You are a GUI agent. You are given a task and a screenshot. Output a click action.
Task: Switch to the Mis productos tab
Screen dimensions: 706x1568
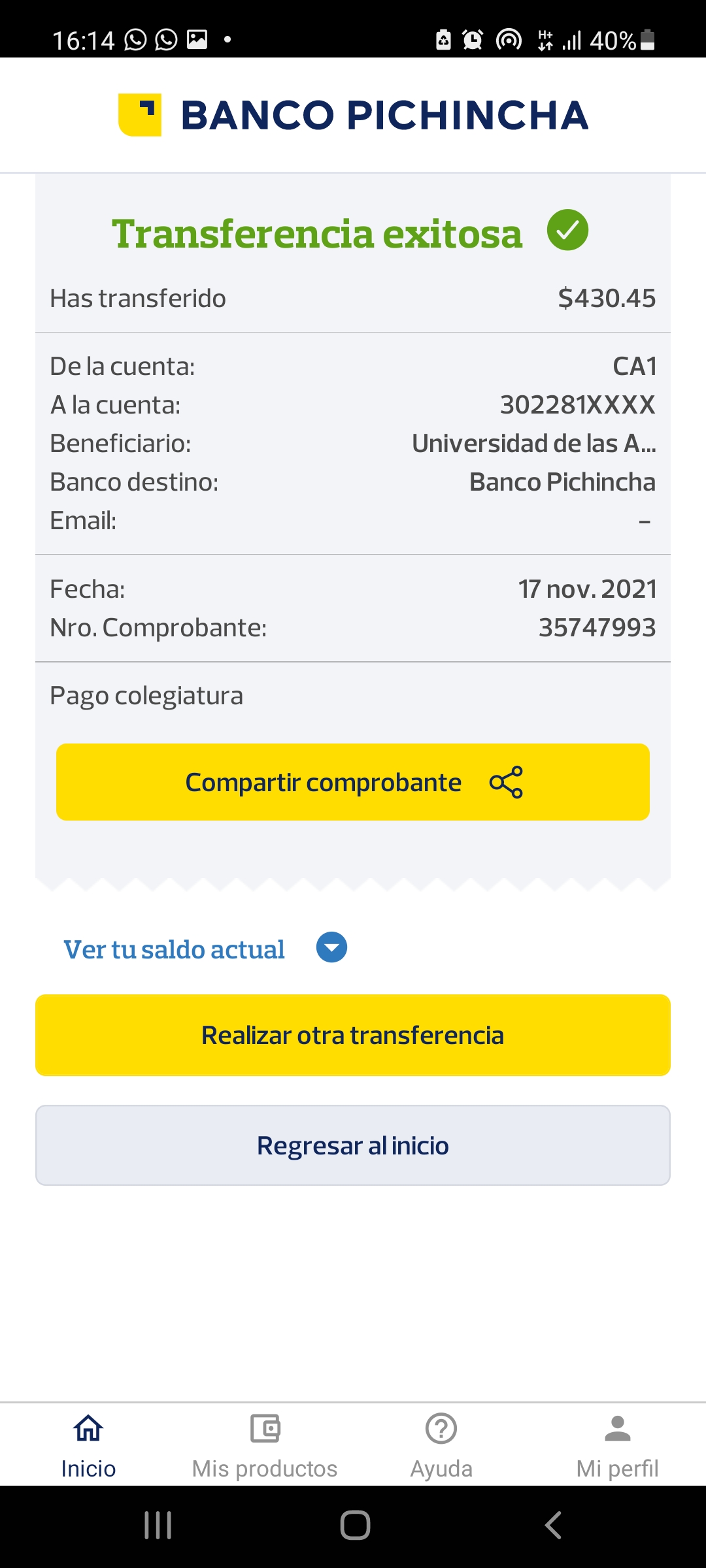tap(265, 1468)
